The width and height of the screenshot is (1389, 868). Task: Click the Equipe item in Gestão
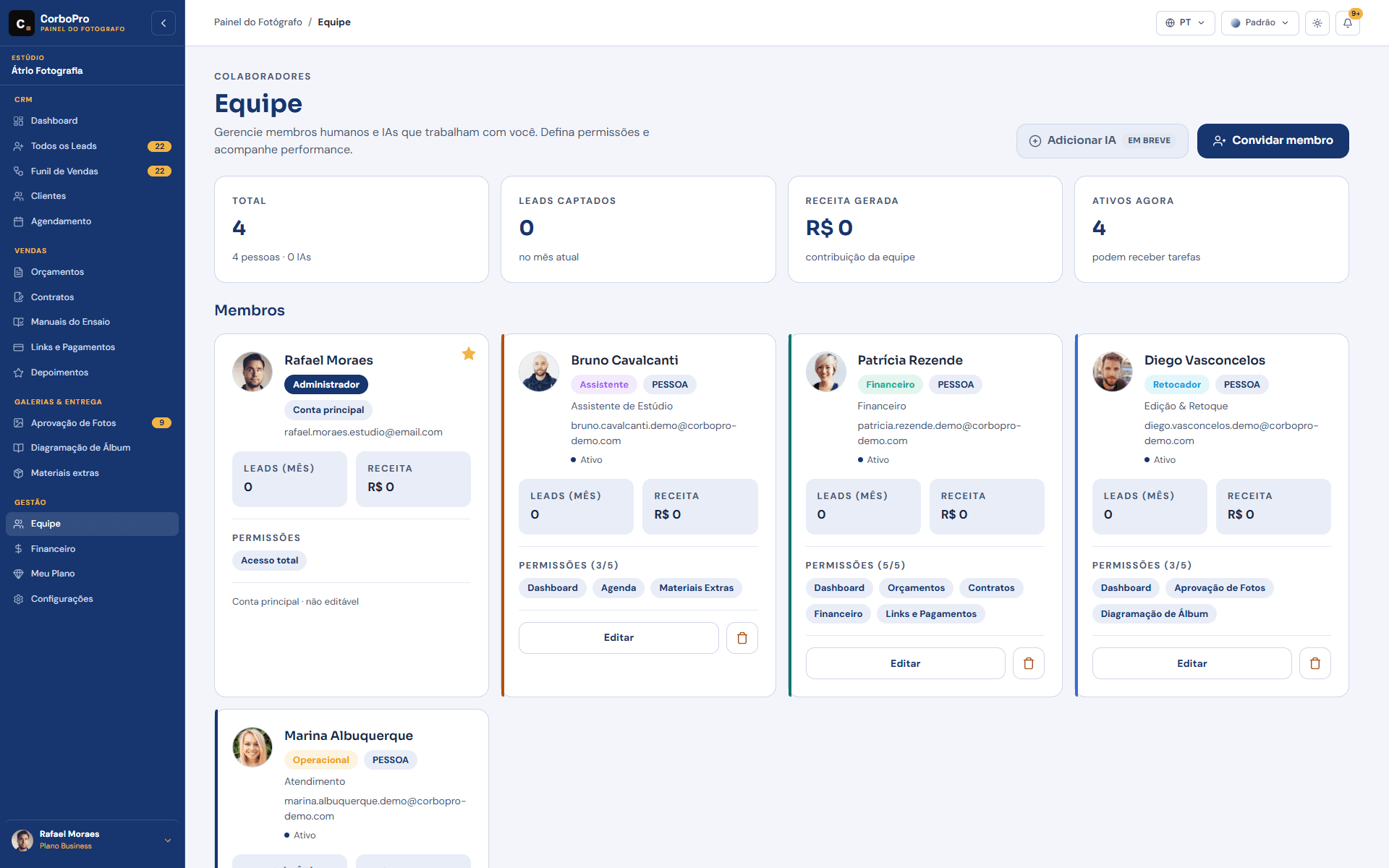point(92,524)
